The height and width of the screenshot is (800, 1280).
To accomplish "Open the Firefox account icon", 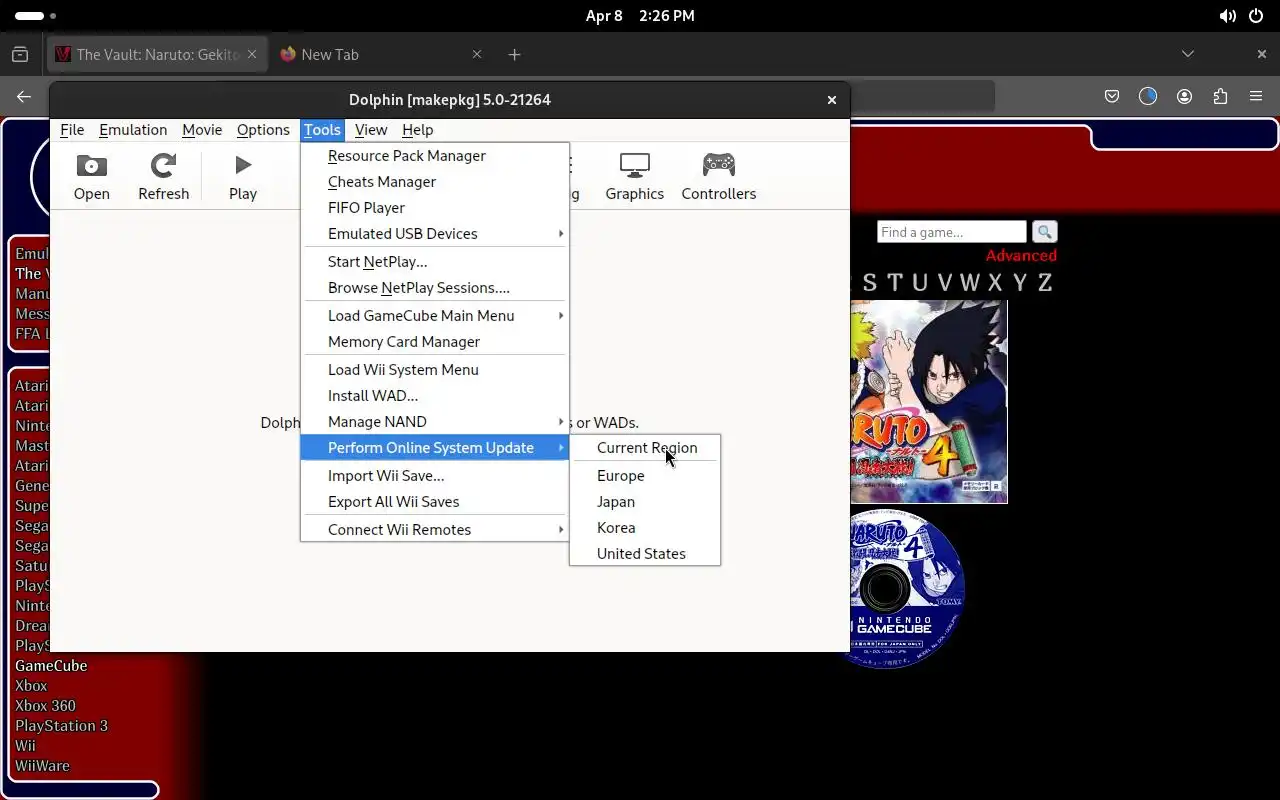I will (1184, 96).
